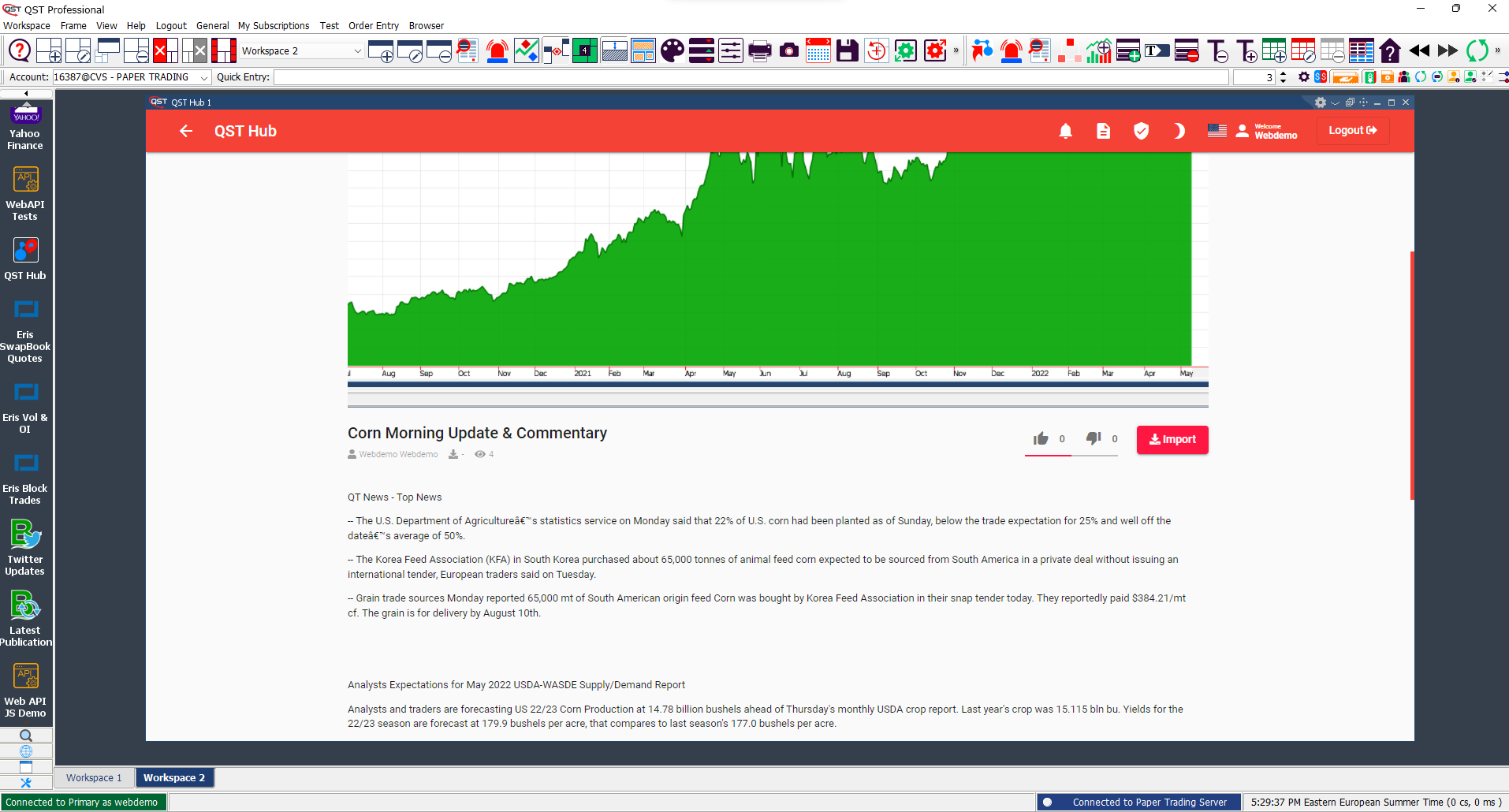Take snapshot with camera icon
1509x812 pixels.
[x=788, y=51]
